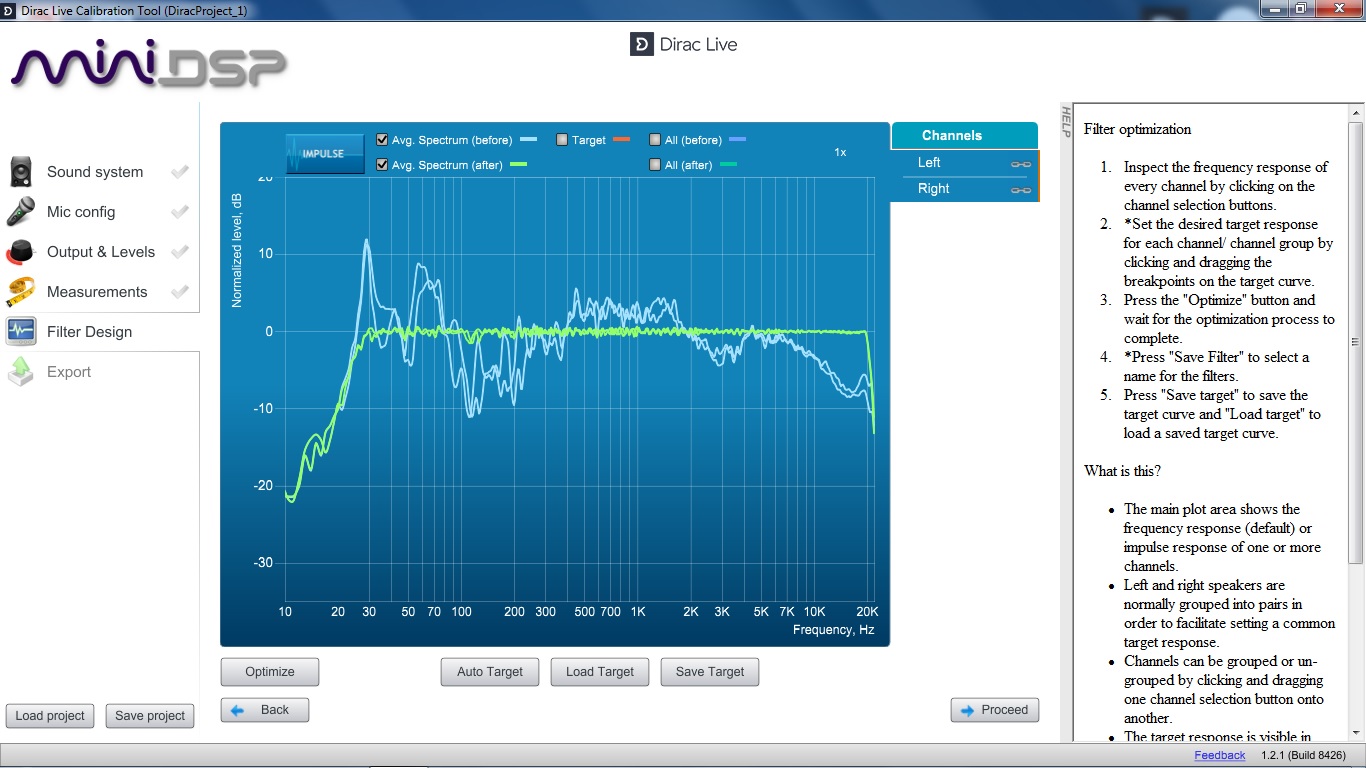Click the Auto Target button
The image size is (1366, 768).
pyautogui.click(x=489, y=672)
